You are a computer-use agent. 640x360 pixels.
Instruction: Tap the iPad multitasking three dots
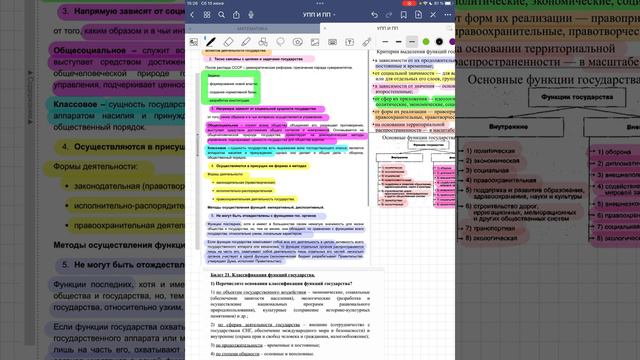click(x=320, y=3)
